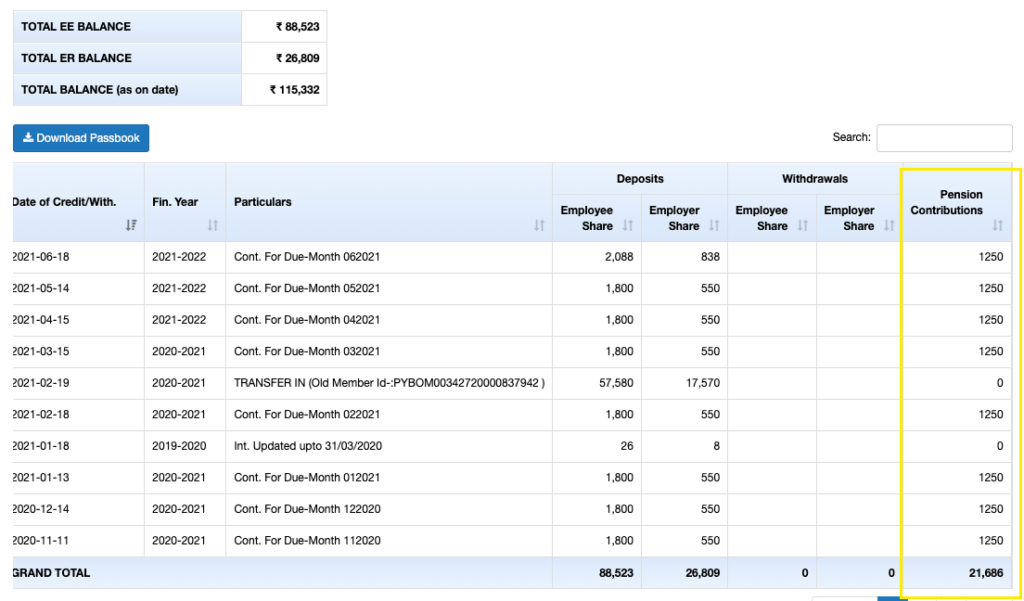Image resolution: width=1024 pixels, height=601 pixels.
Task: Select transfer employer share 17,570
Action: 702,383
